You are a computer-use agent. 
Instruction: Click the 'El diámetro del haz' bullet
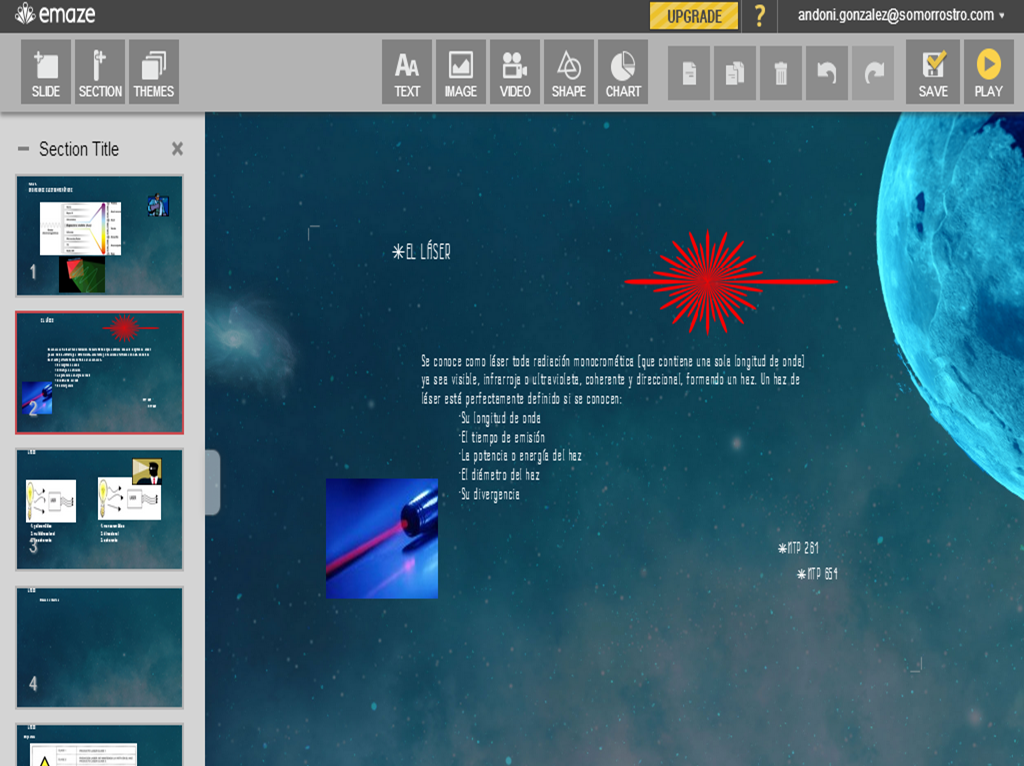[x=500, y=475]
